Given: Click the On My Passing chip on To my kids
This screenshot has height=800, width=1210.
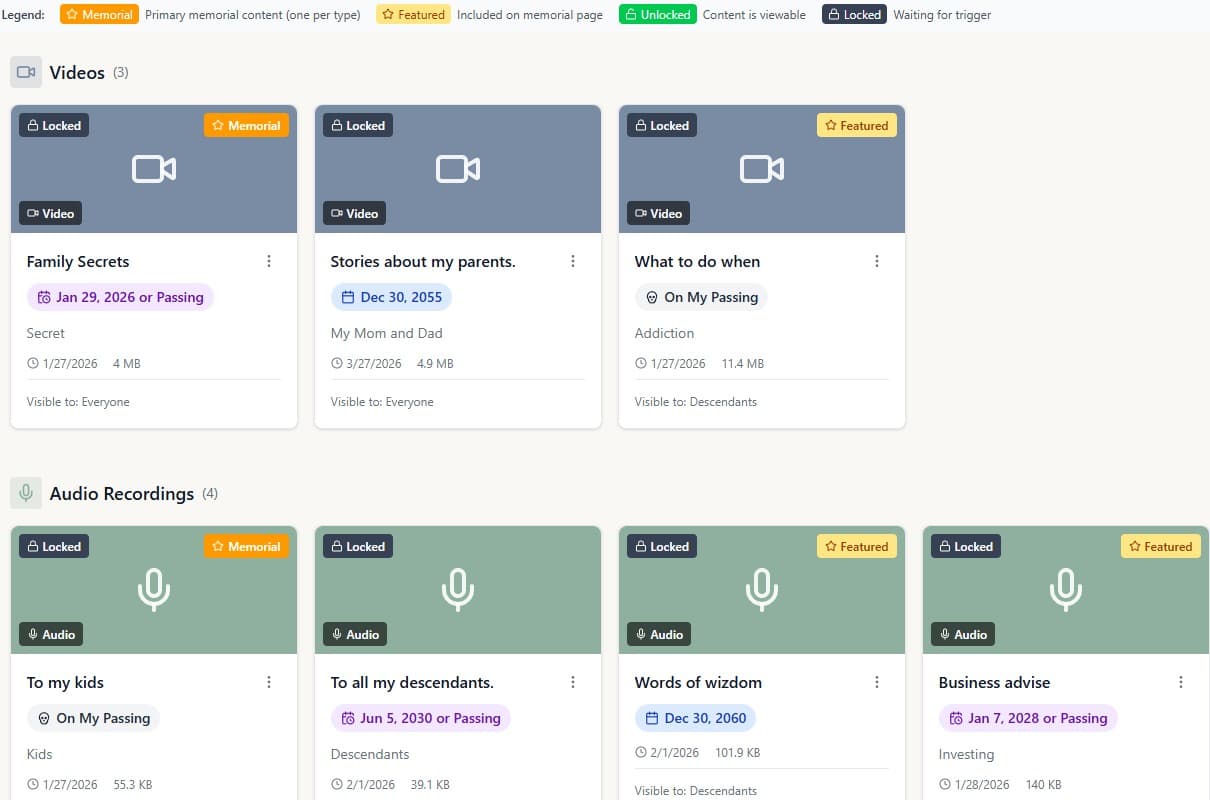Looking at the screenshot, I should pos(93,718).
